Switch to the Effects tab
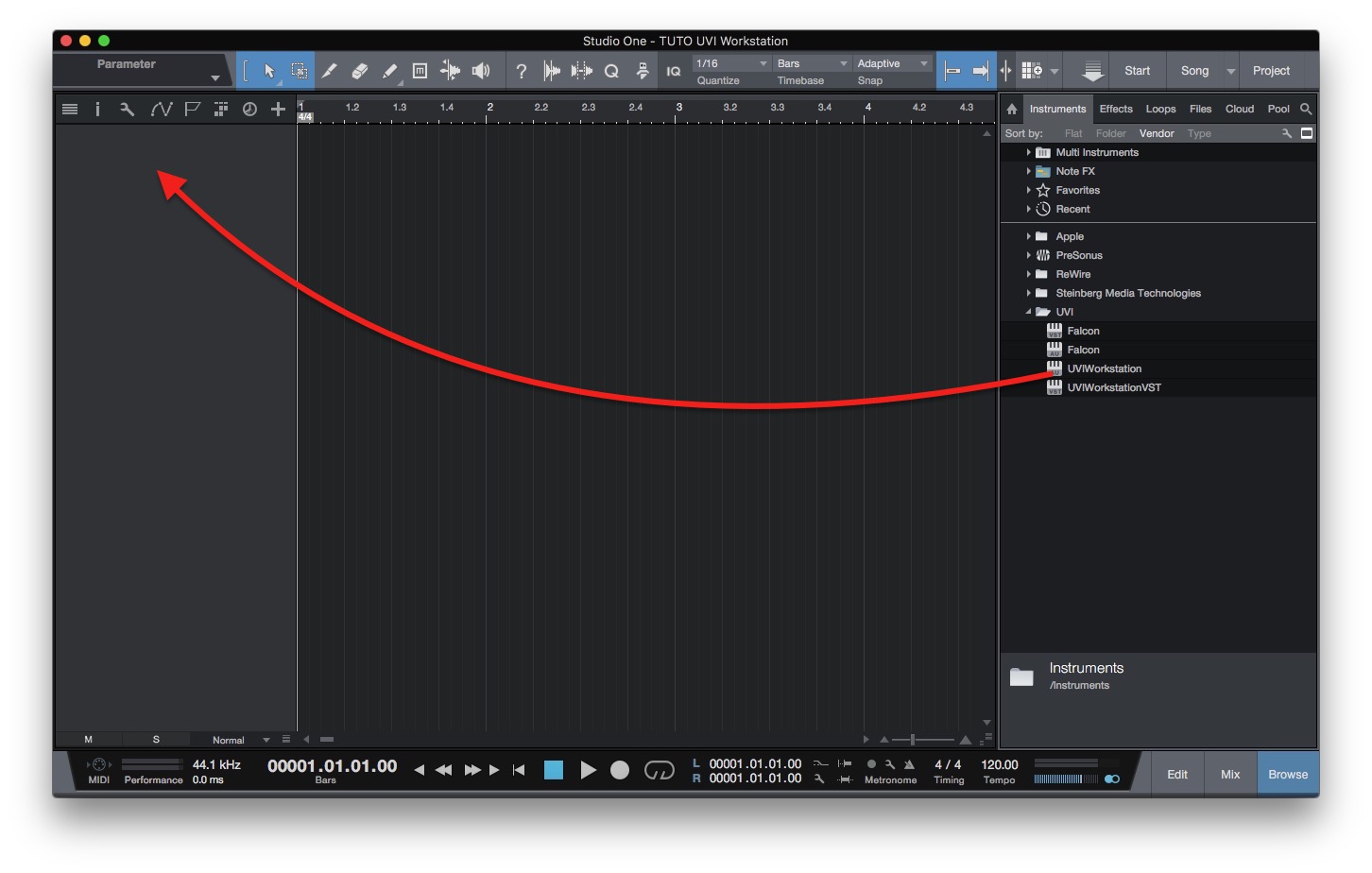The width and height of the screenshot is (1372, 873). click(1116, 109)
